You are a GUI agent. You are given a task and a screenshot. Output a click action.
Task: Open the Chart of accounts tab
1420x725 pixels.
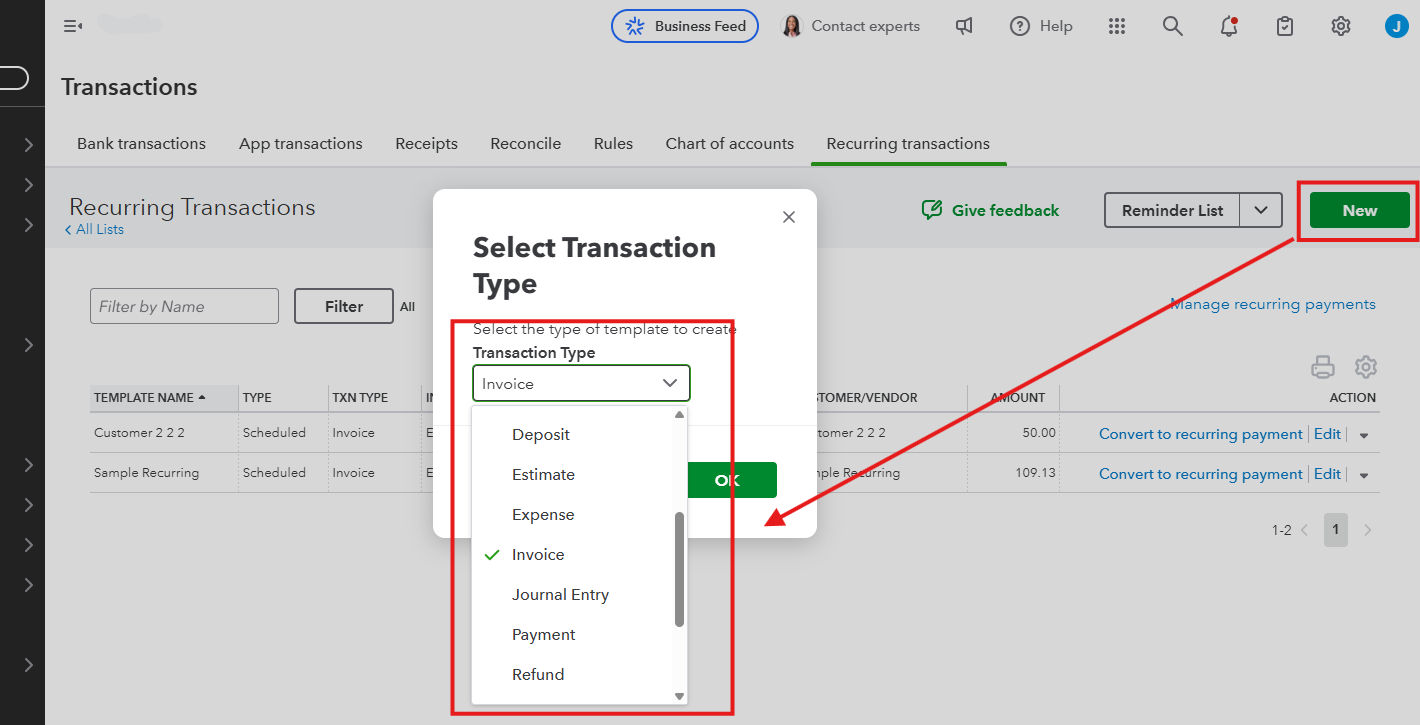[x=730, y=143]
